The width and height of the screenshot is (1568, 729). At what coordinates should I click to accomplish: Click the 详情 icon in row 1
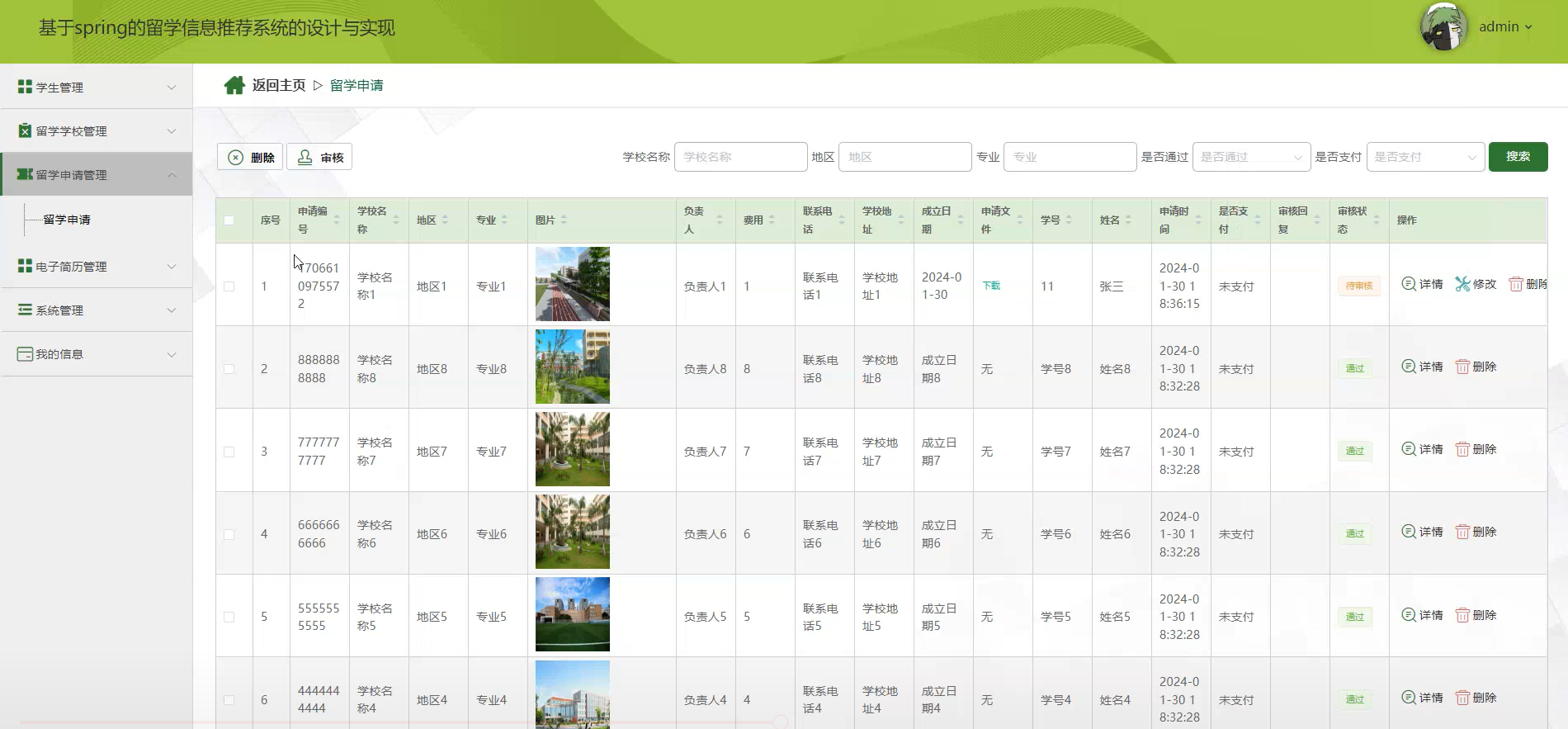pos(1409,284)
